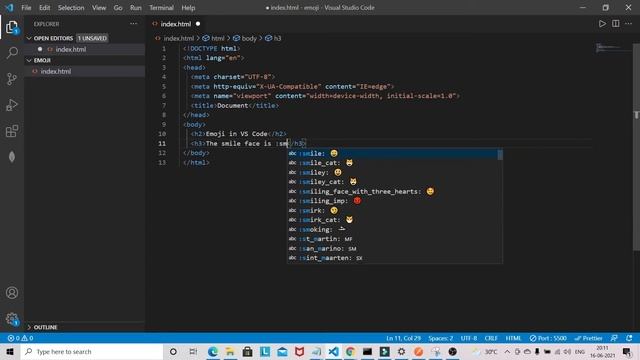Open Microsoft Edge from taskbar
The height and width of the screenshot is (360, 640).
[213, 351]
